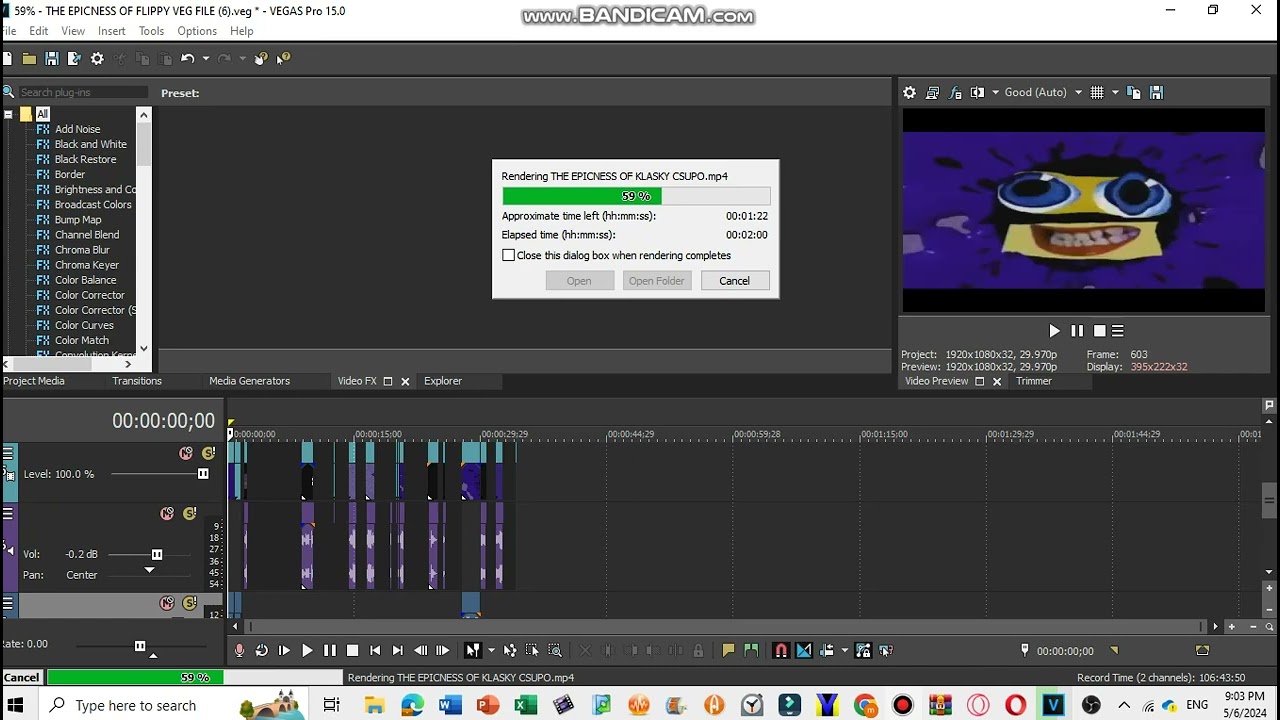Open the split screen view dropdown arrow

click(995, 92)
